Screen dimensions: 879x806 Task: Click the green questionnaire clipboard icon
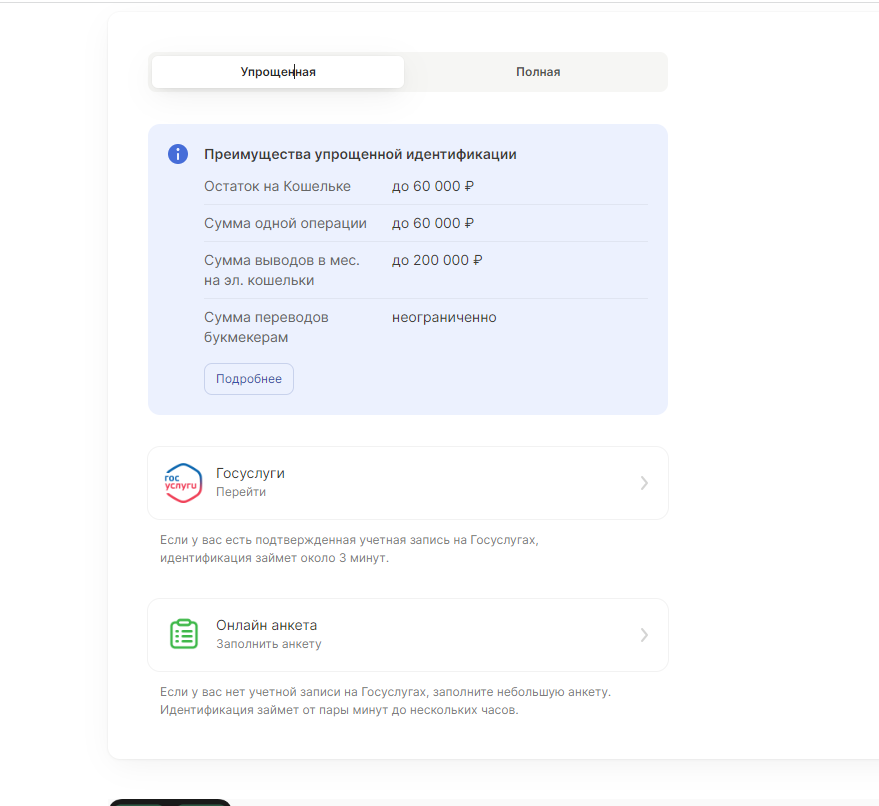(183, 634)
